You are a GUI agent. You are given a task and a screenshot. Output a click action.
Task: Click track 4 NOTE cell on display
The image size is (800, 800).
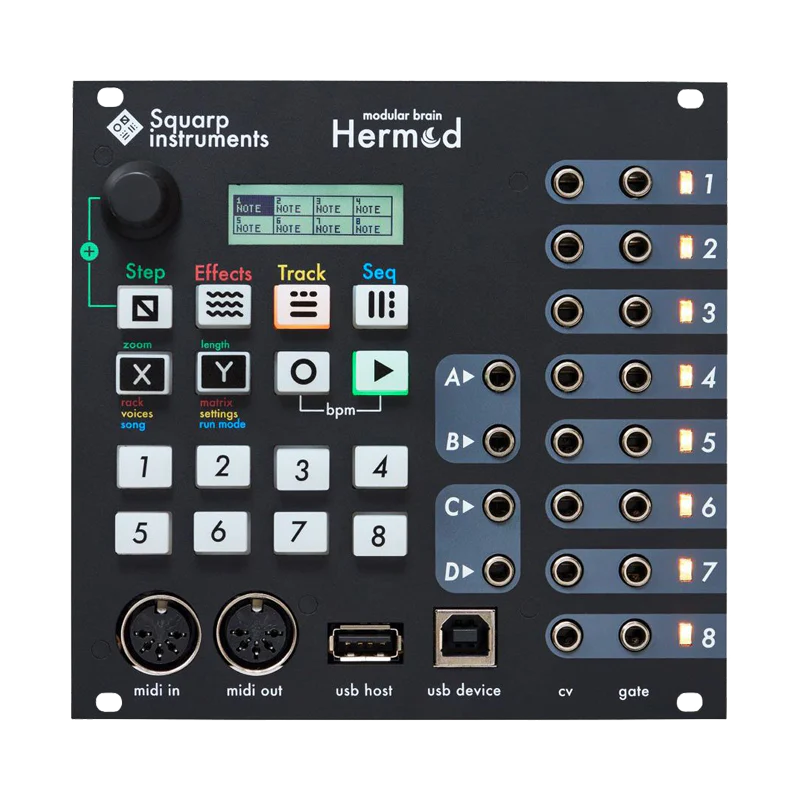(373, 206)
